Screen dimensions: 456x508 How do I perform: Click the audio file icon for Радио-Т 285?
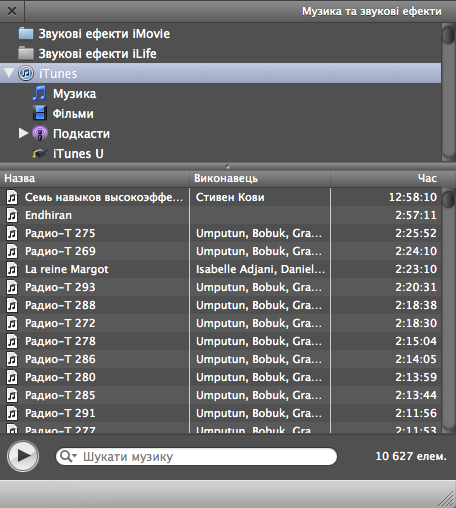coord(12,395)
